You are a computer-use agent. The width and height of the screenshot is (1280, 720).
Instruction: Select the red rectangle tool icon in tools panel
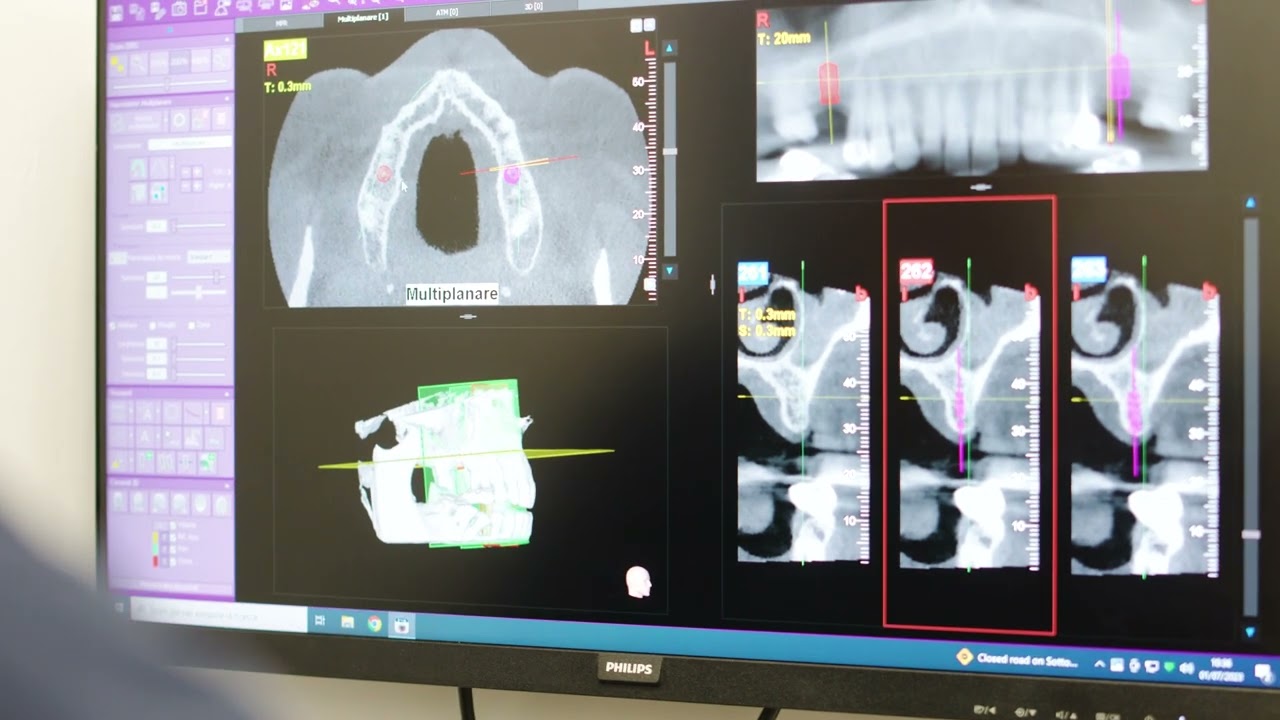click(x=219, y=412)
